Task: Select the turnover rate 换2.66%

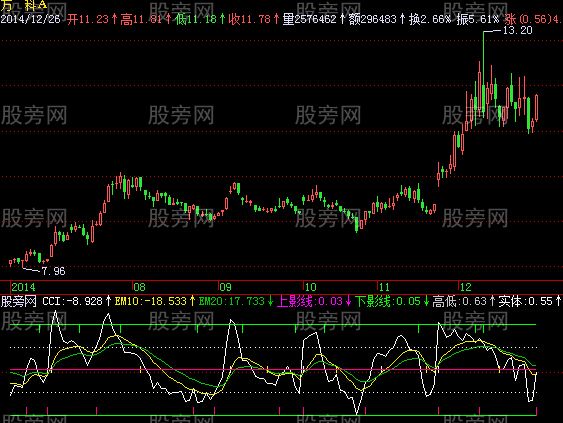Action: 430,19
